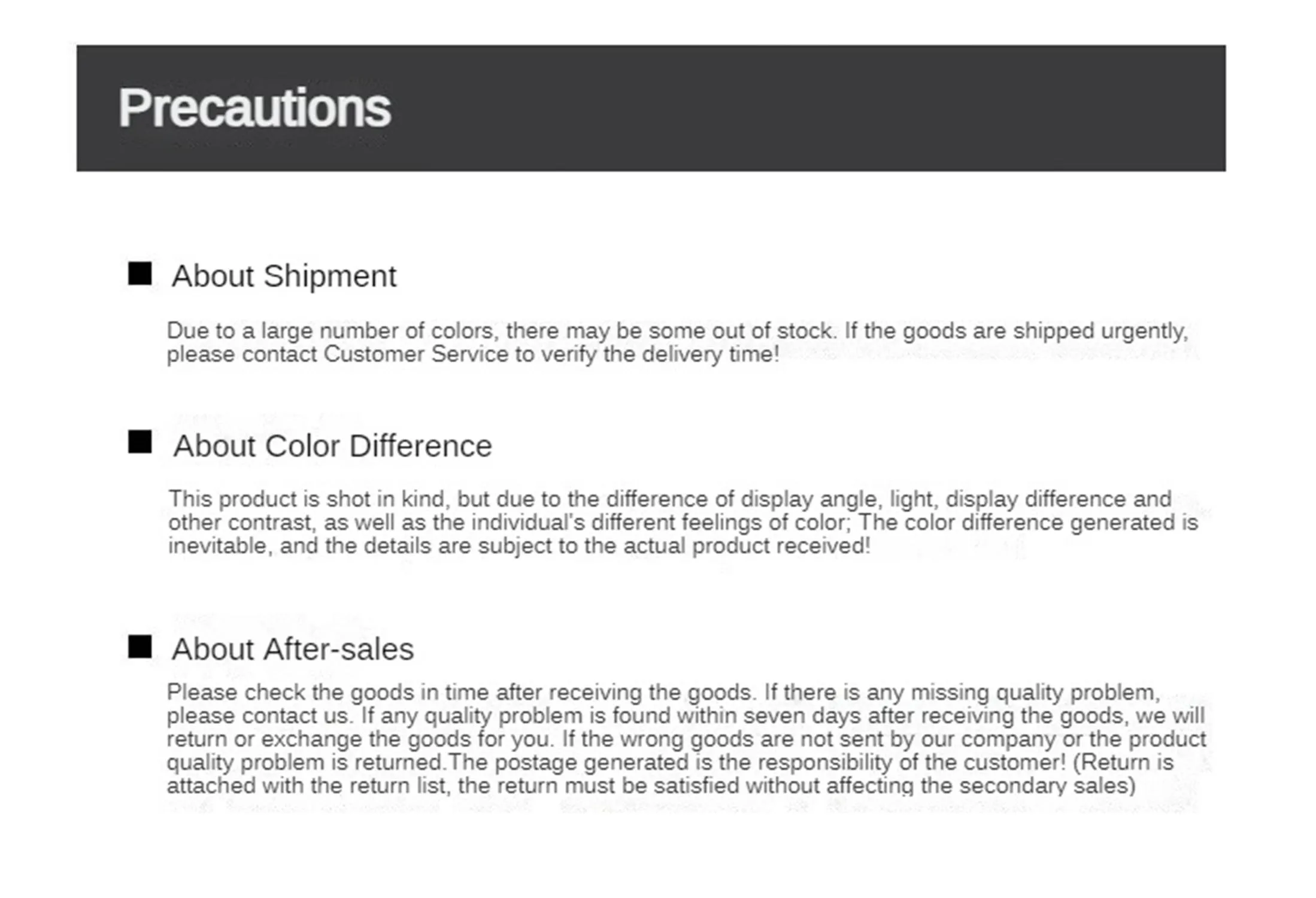Select the About Color Difference heading

click(332, 446)
